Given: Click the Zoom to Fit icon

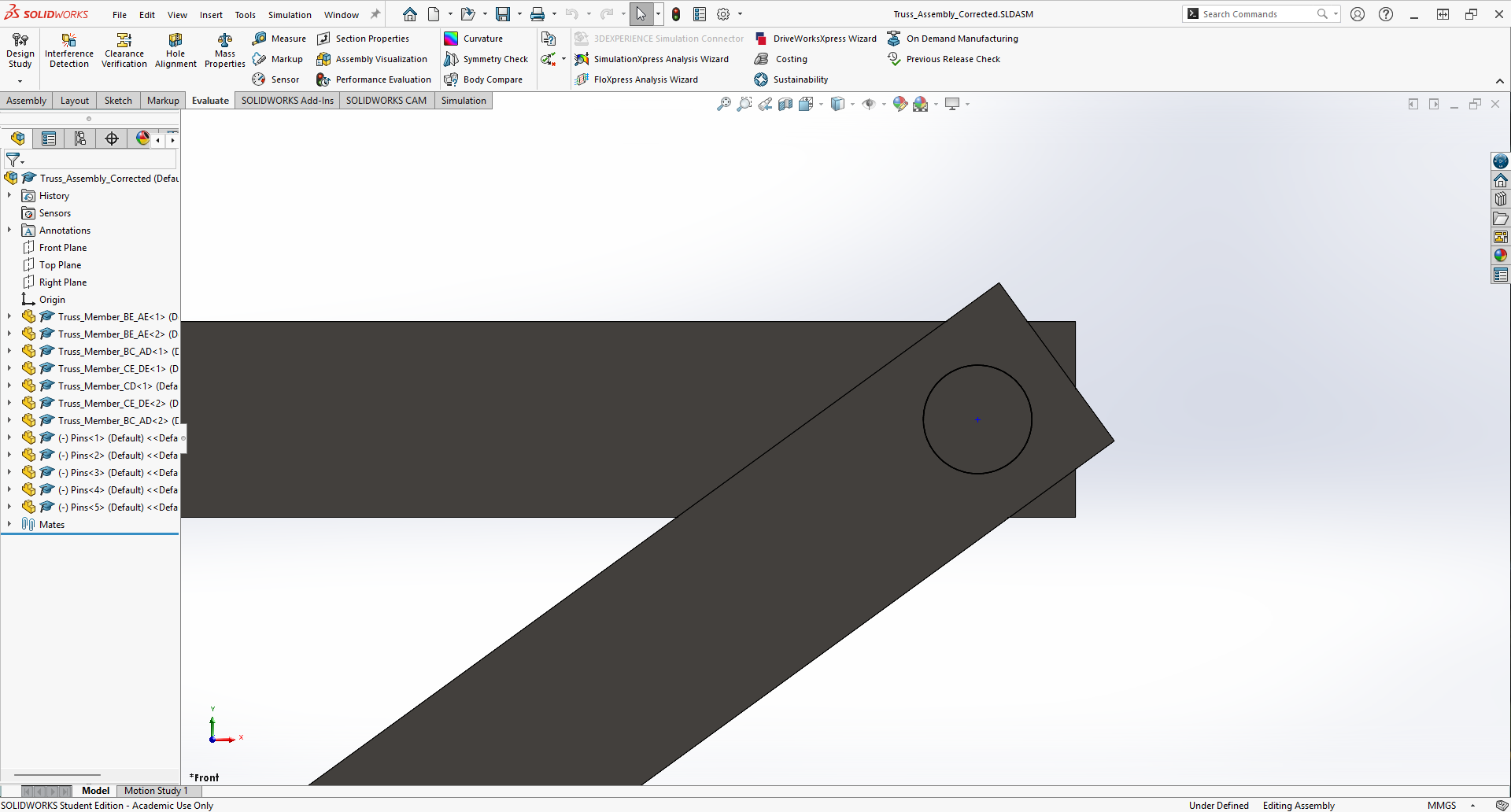Looking at the screenshot, I should [724, 104].
